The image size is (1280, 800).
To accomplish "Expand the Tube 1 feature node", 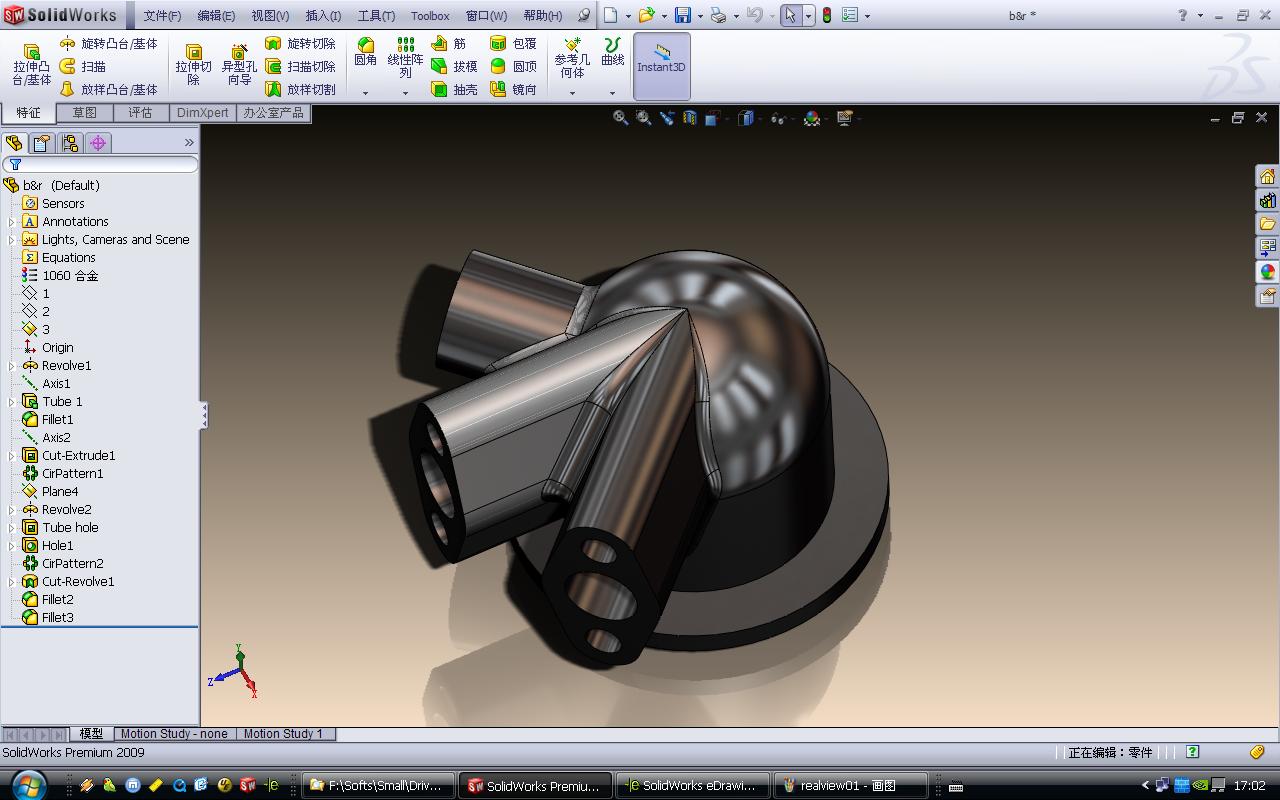I will click(x=12, y=402).
